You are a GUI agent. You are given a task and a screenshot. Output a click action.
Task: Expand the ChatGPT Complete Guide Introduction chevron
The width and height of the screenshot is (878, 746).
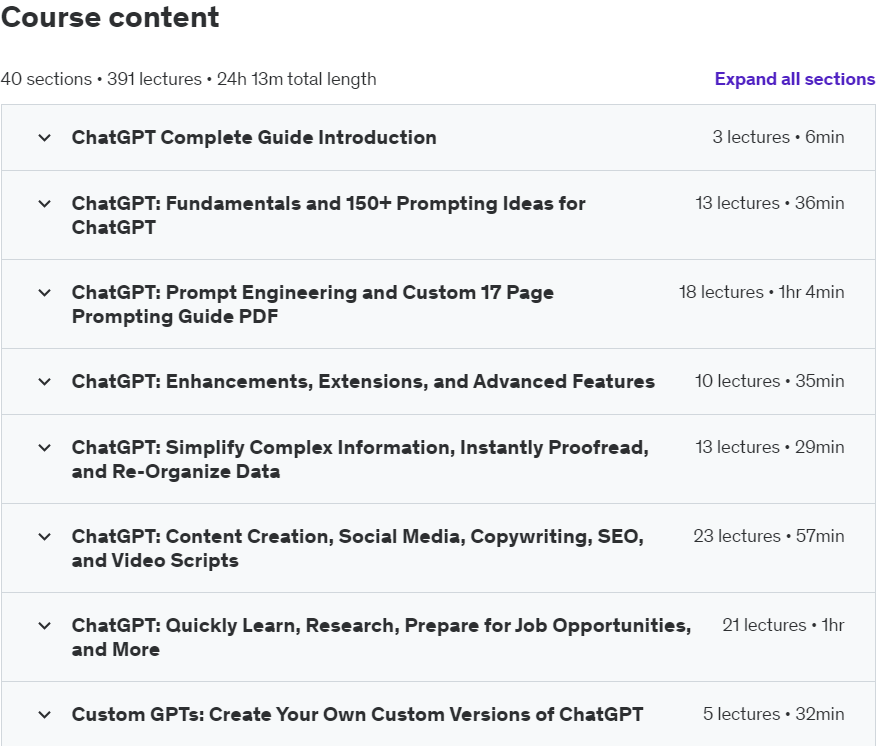[x=44, y=138]
